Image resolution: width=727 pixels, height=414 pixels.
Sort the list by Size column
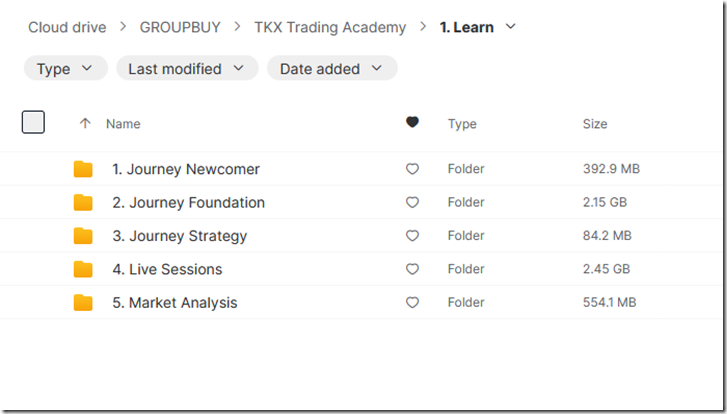(x=594, y=124)
